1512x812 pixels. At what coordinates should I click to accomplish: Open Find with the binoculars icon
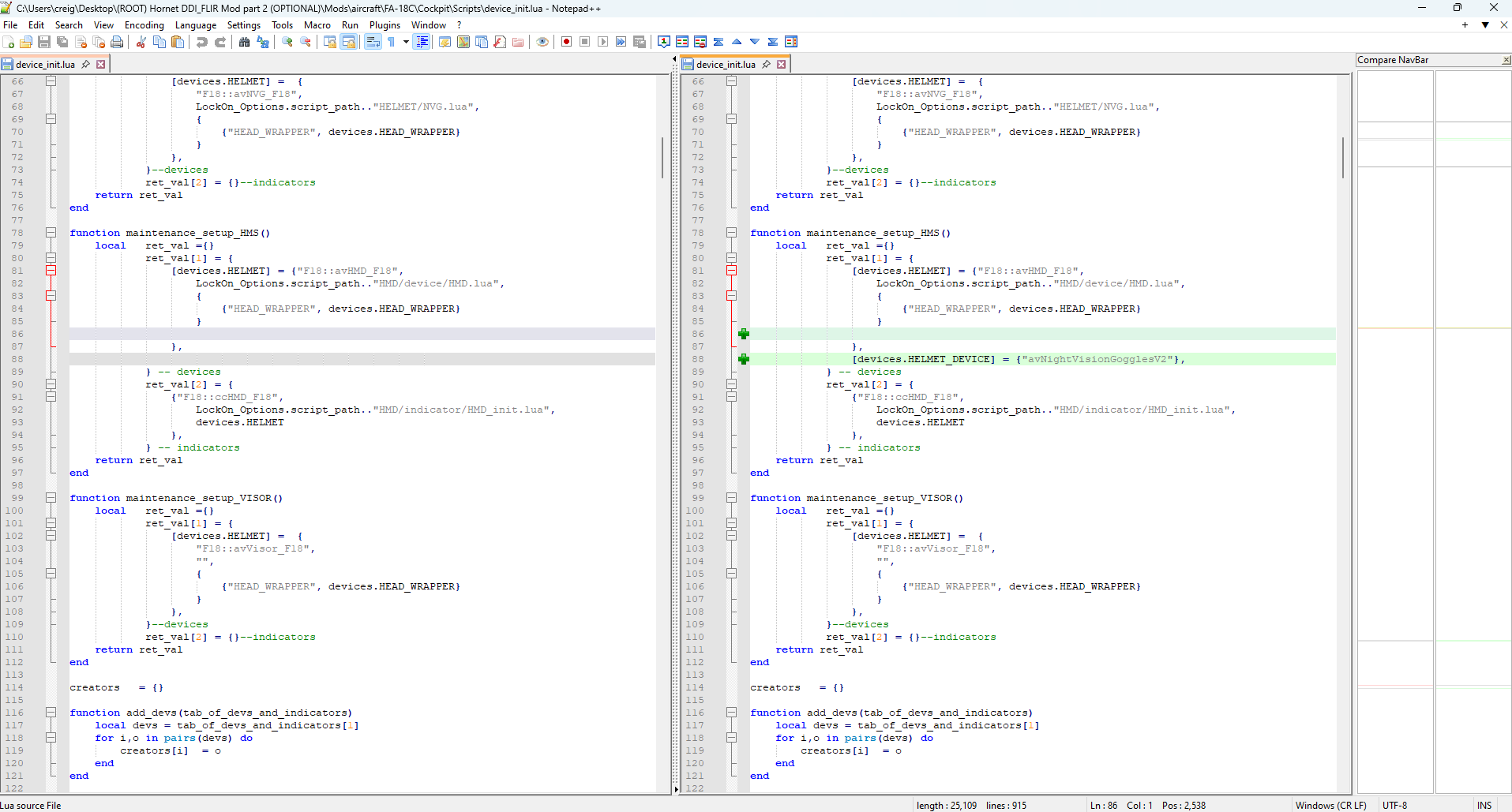pyautogui.click(x=244, y=42)
